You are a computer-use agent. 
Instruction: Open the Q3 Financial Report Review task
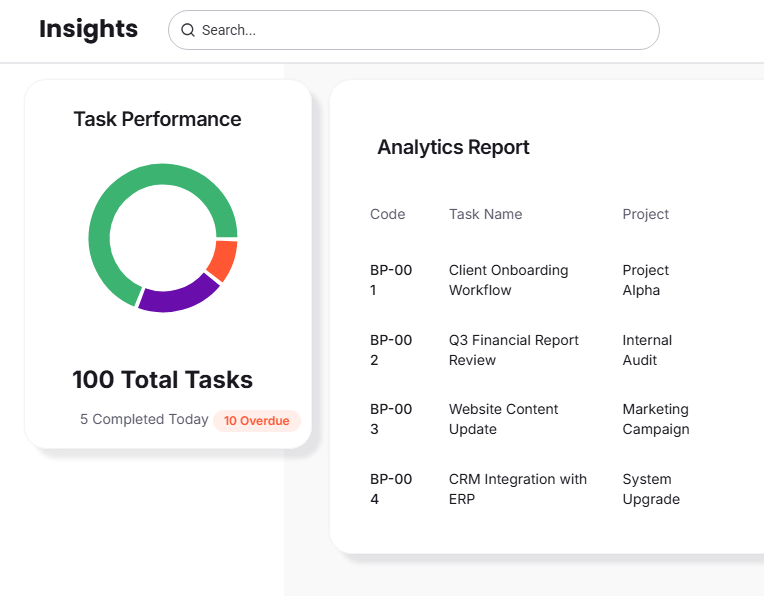[x=513, y=350]
